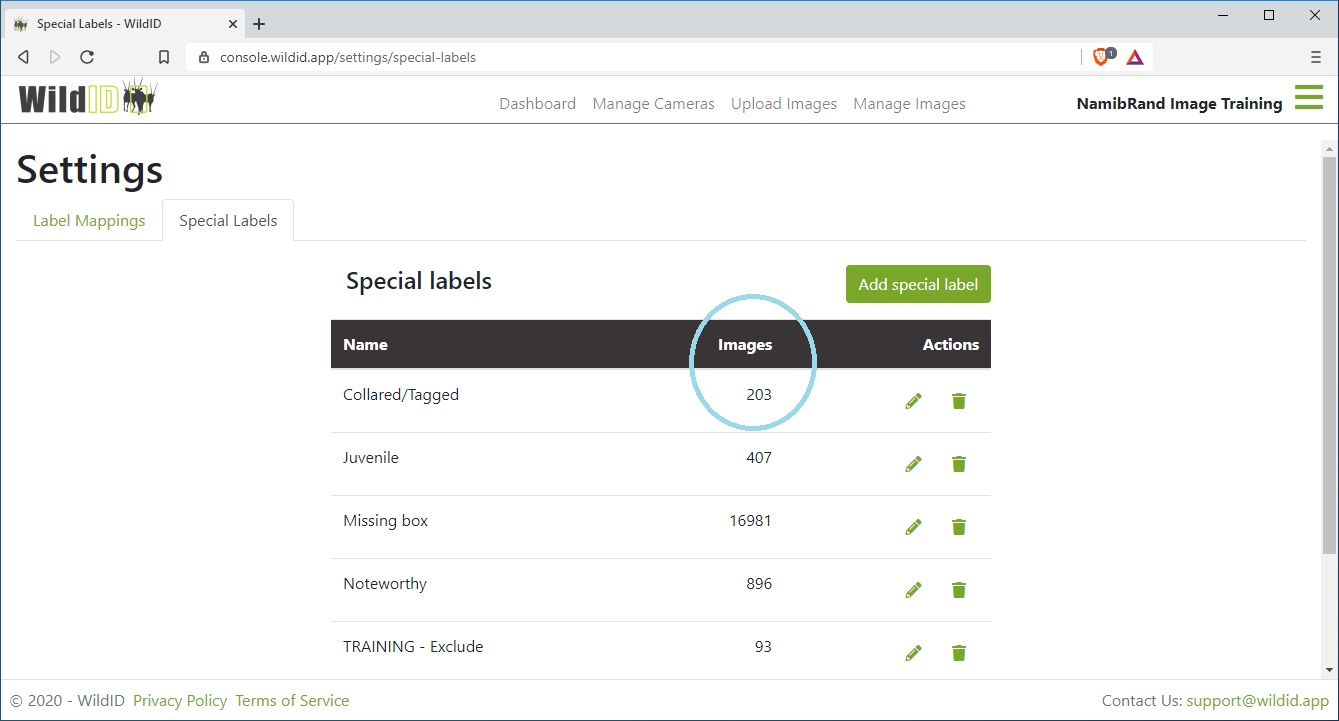
Task: Select the Collared/Tagged row name
Action: pos(401,395)
